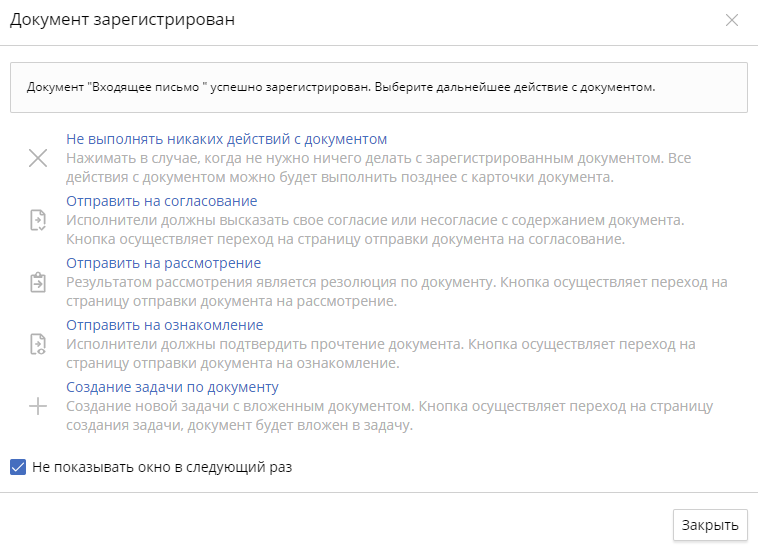
Task: Click the document icon beside 'Отправить на ознакомление'
Action: pos(38,344)
